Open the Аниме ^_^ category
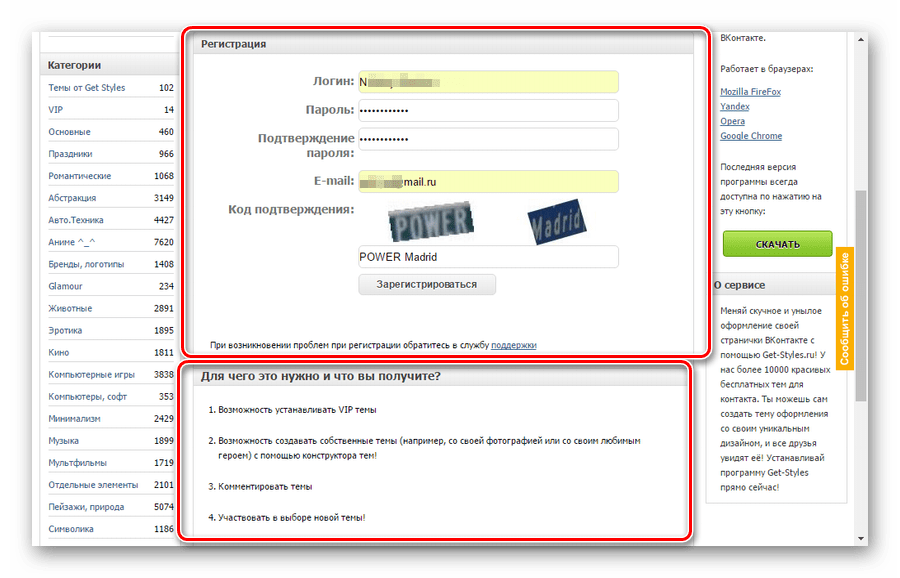The image size is (900, 578). pos(72,242)
